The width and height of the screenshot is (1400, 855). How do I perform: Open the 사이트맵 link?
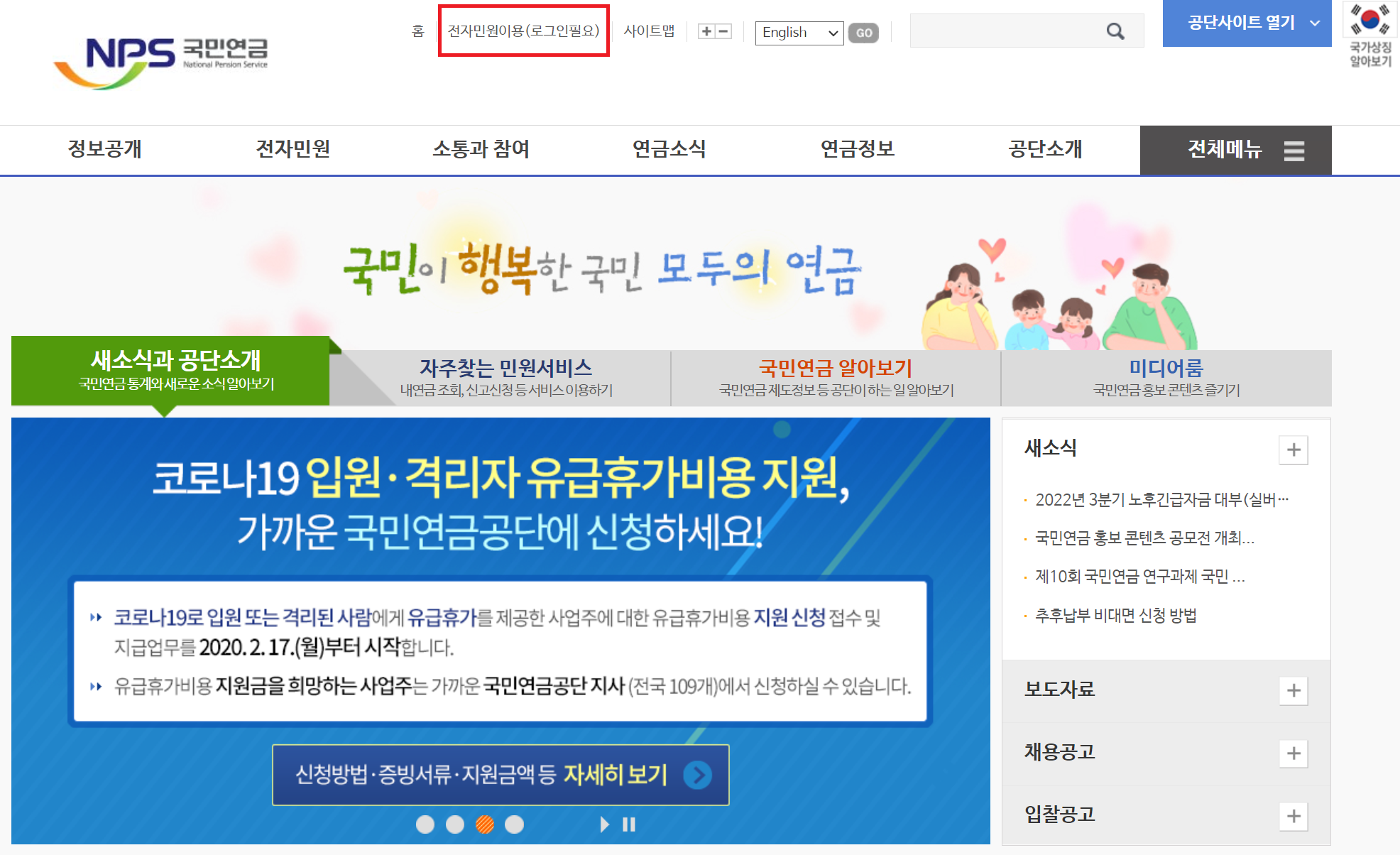pyautogui.click(x=649, y=31)
